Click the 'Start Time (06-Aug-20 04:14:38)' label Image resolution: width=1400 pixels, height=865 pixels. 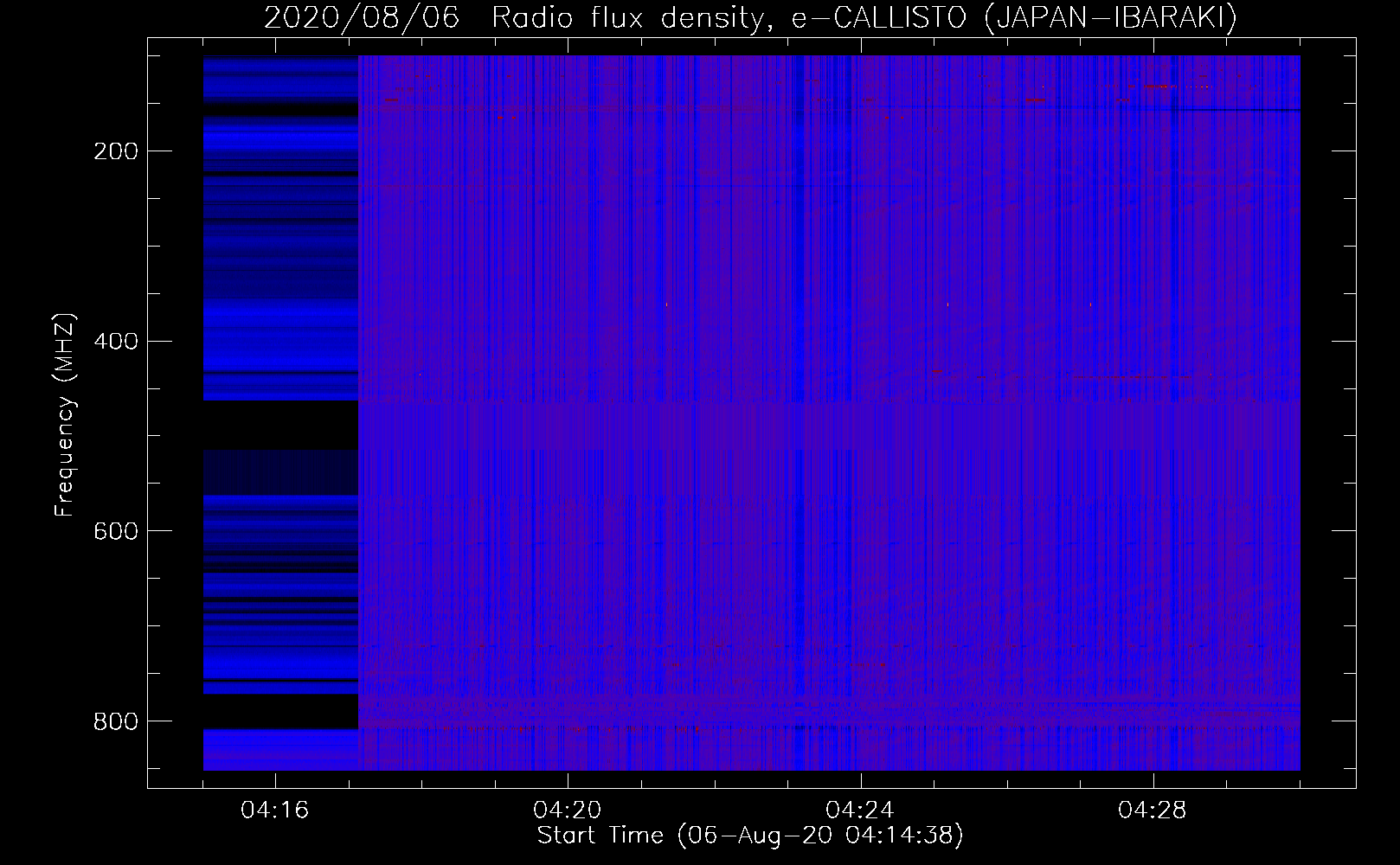750,836
